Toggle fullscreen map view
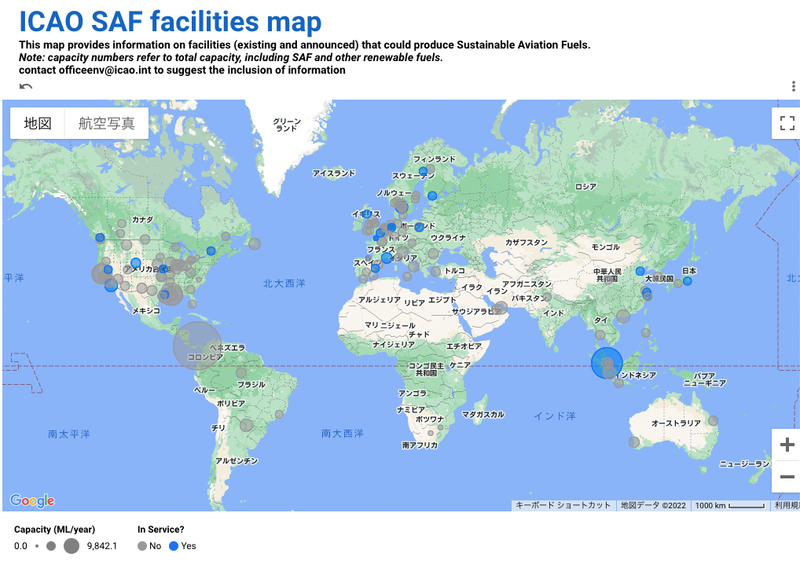Viewport: 800px width, 567px height. point(787,123)
